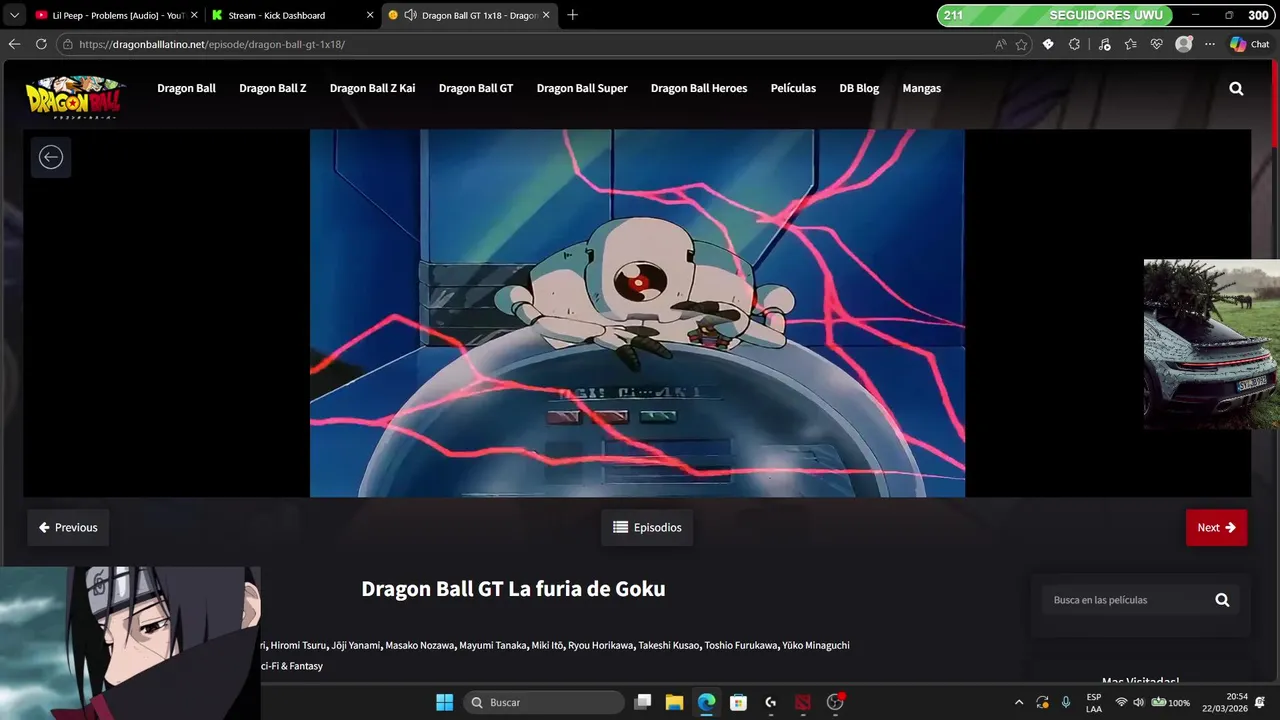Close the Dragon Ball GT 1x18 tab
Image resolution: width=1280 pixels, height=720 pixels.
[546, 15]
